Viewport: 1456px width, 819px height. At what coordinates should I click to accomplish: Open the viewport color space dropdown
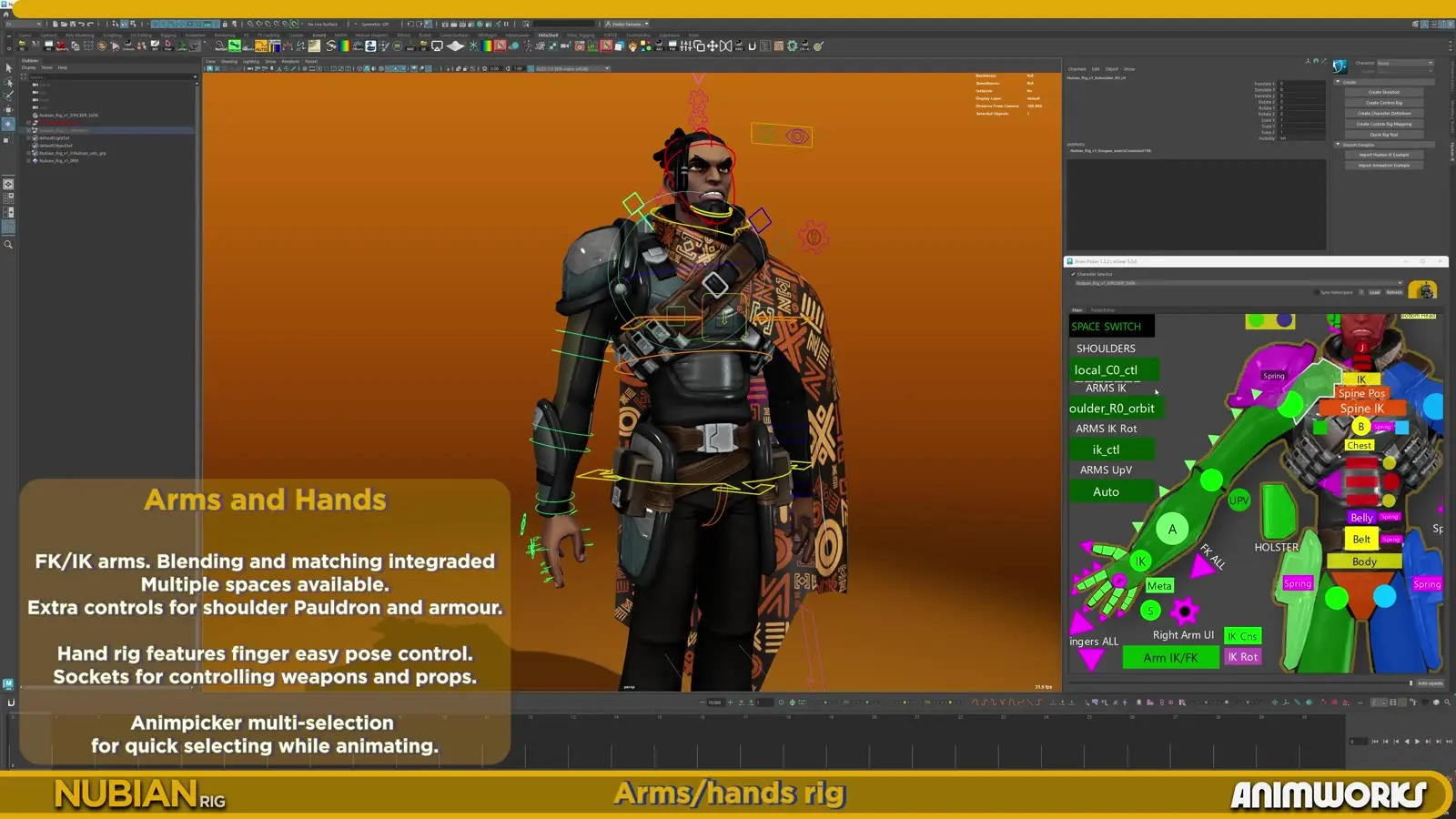click(x=571, y=68)
